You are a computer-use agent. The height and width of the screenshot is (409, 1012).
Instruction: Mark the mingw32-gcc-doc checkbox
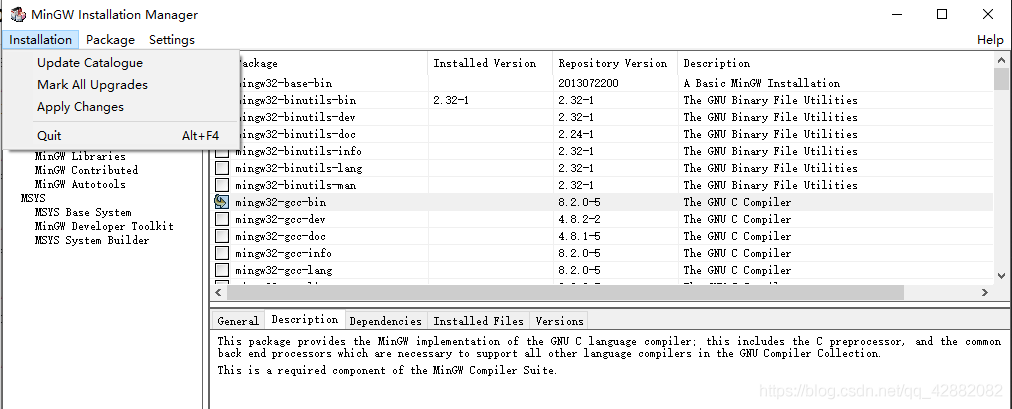pyautogui.click(x=221, y=236)
